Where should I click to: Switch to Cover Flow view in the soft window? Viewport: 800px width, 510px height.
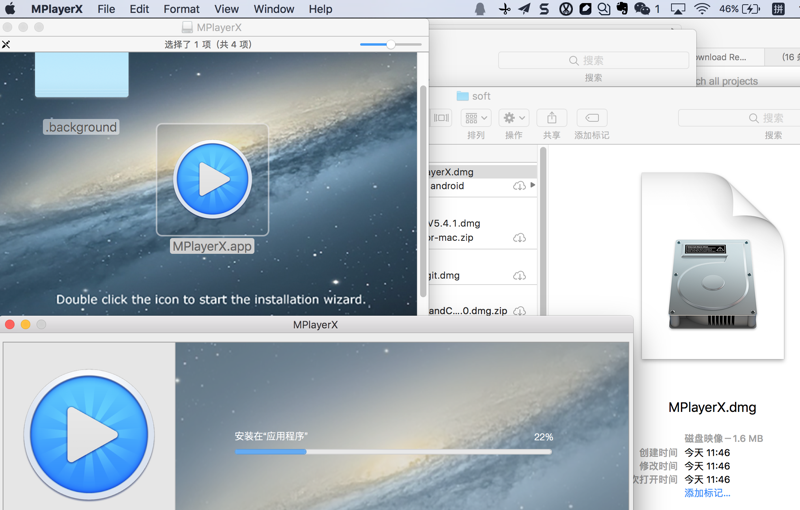[x=441, y=118]
